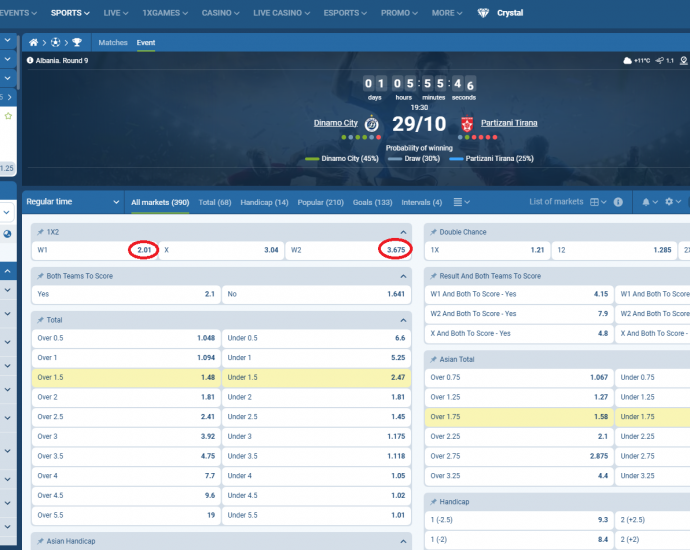
Task: Select Goals (133) tab
Action: [372, 202]
